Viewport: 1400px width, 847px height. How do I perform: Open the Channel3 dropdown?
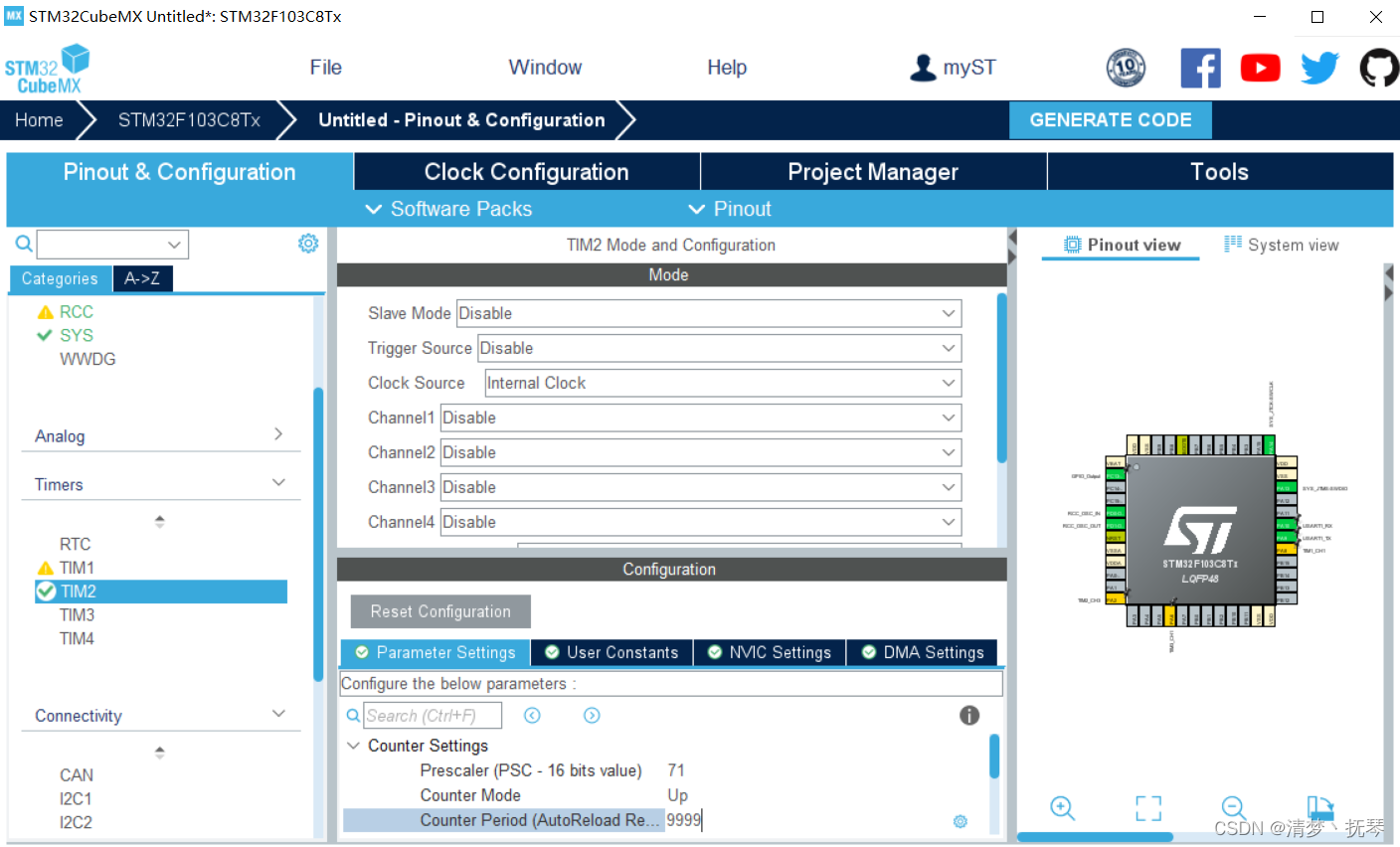click(701, 487)
